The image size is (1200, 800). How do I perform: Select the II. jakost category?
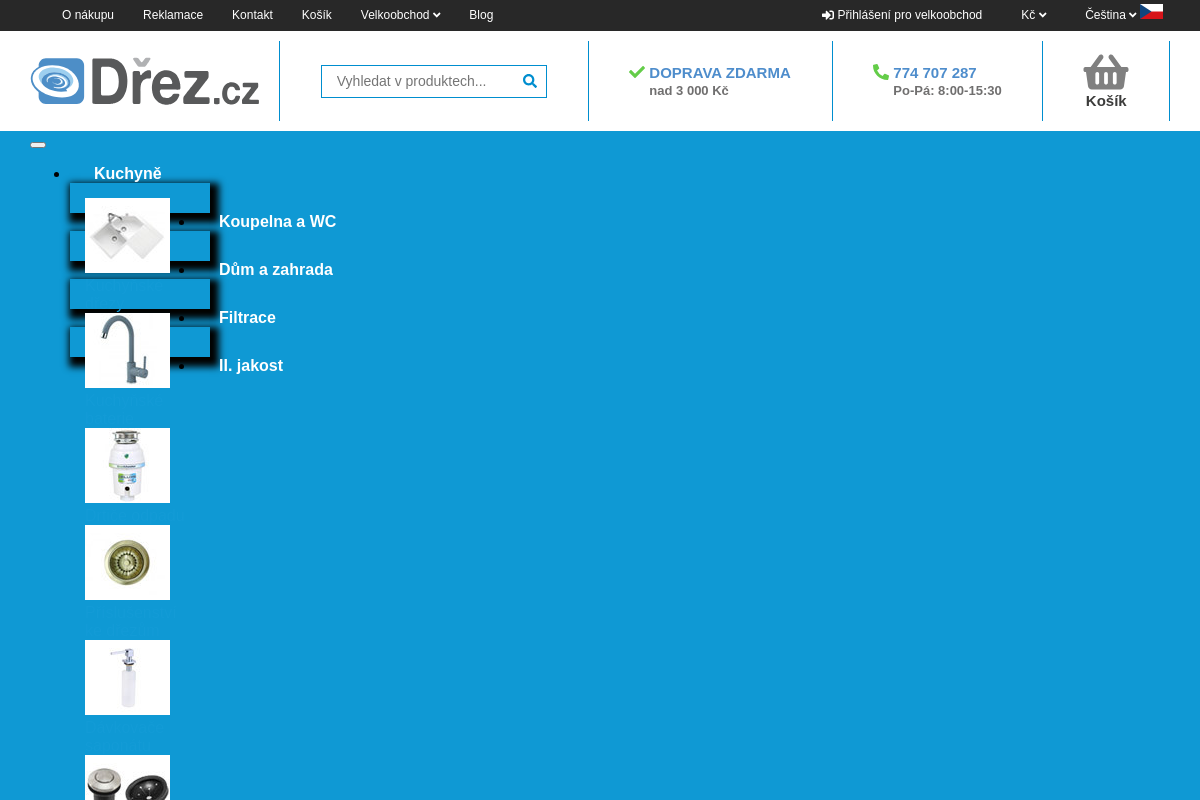251,366
